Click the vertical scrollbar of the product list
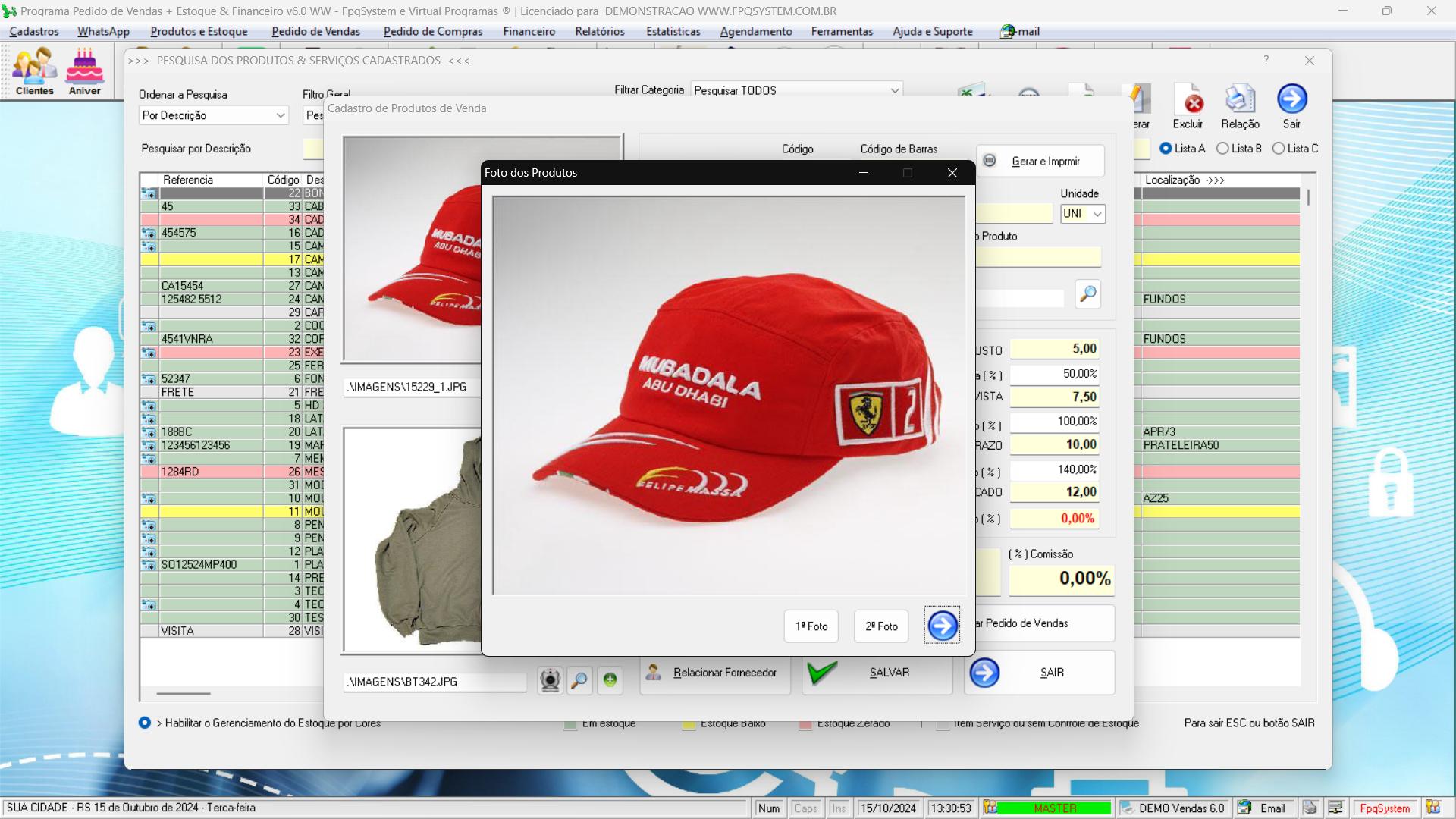 [x=1308, y=196]
